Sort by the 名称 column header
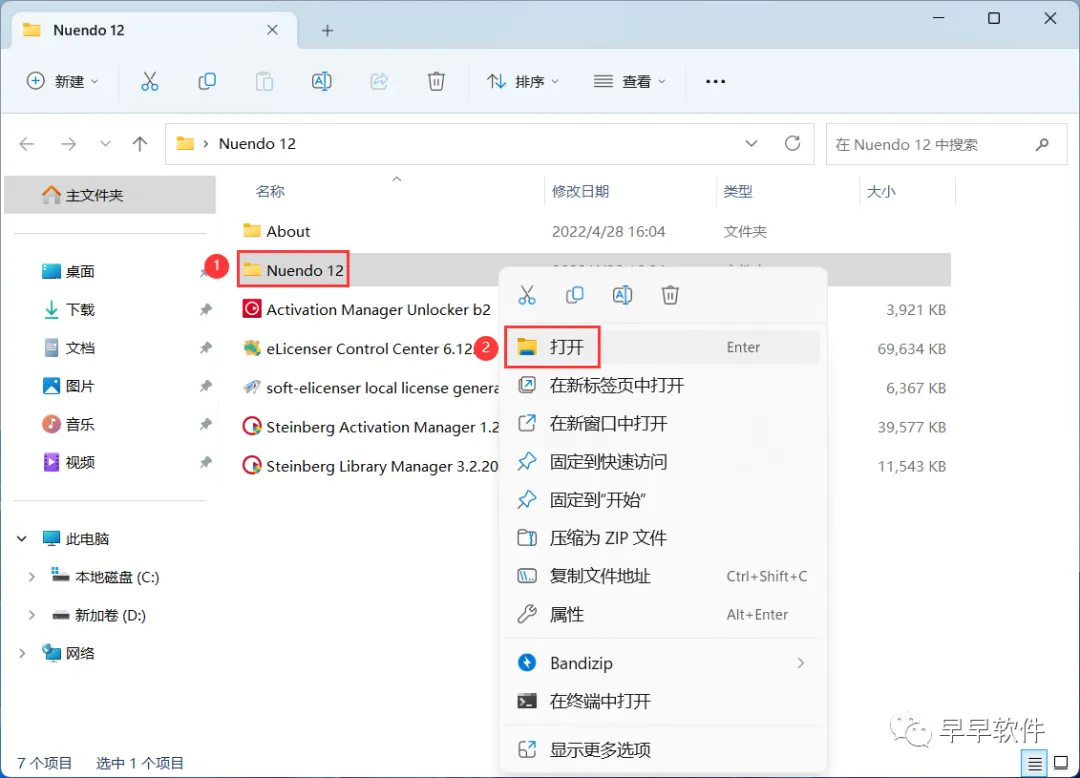The width and height of the screenshot is (1080, 778). [x=270, y=191]
